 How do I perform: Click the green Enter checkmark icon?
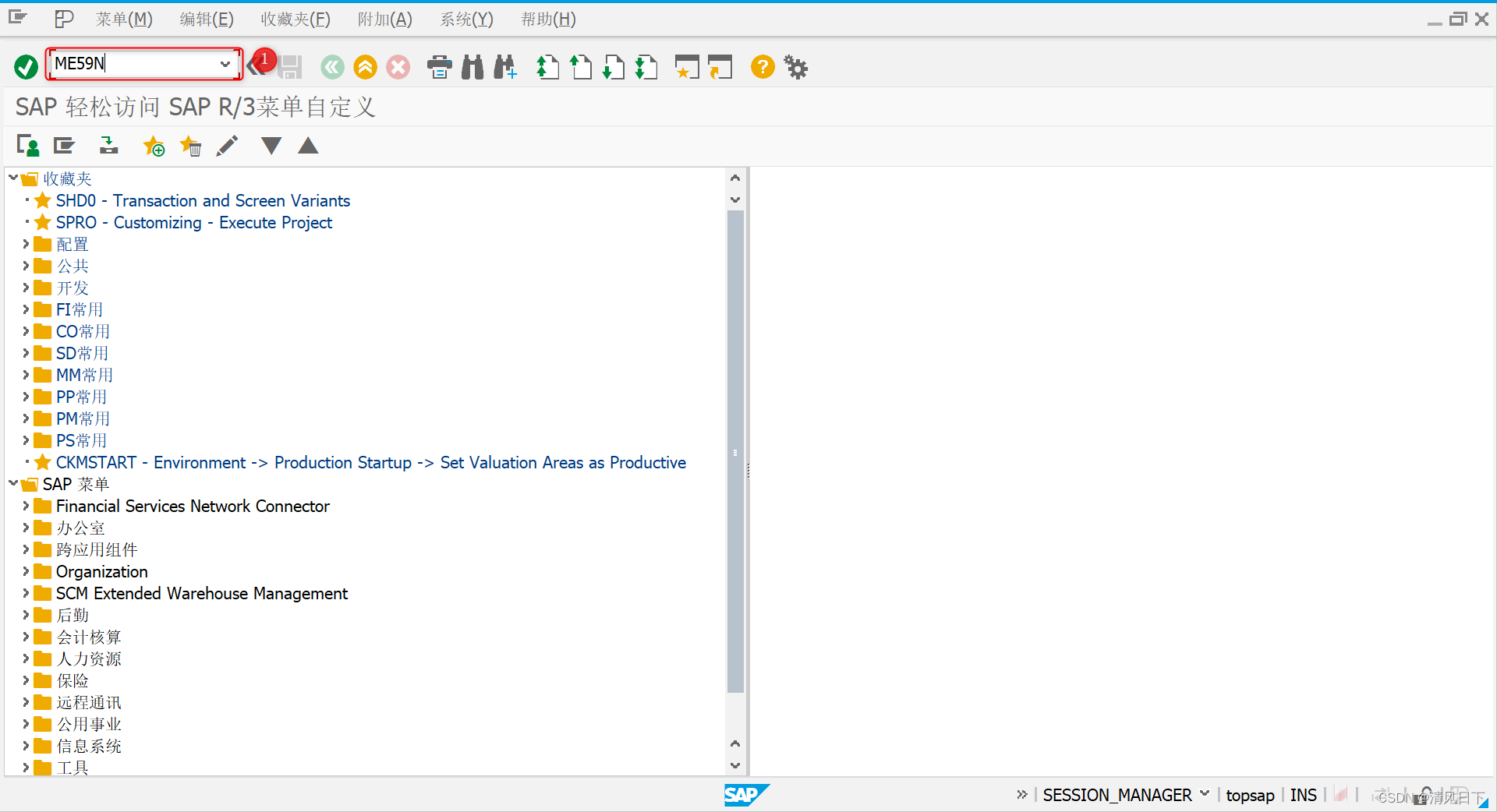point(26,67)
